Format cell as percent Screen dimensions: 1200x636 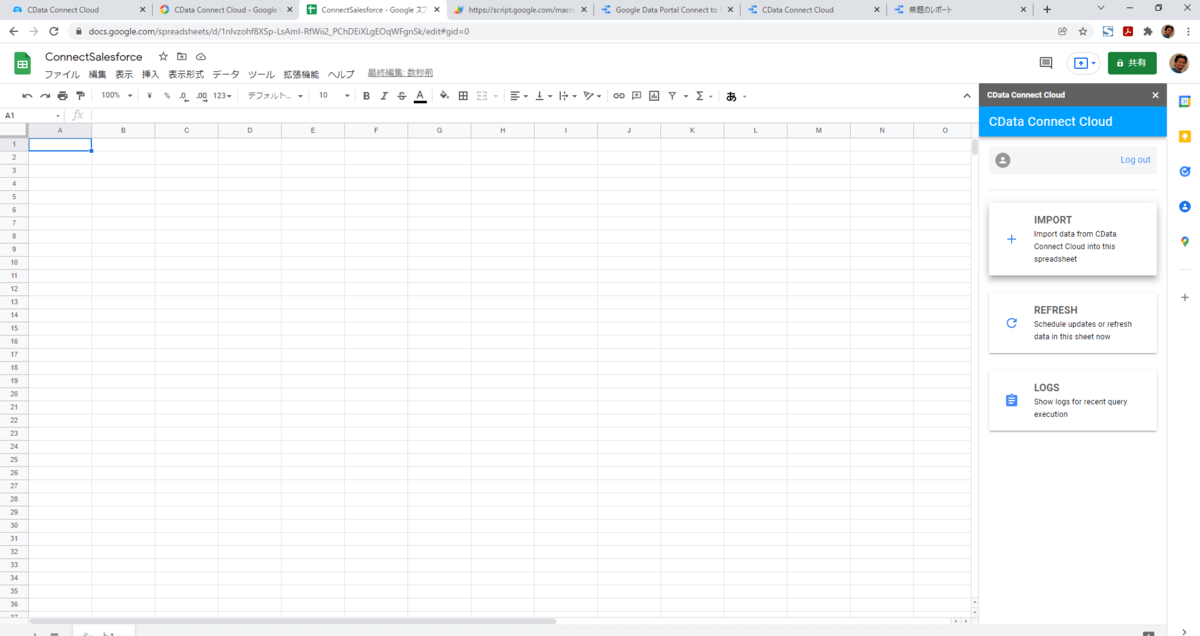[167, 96]
